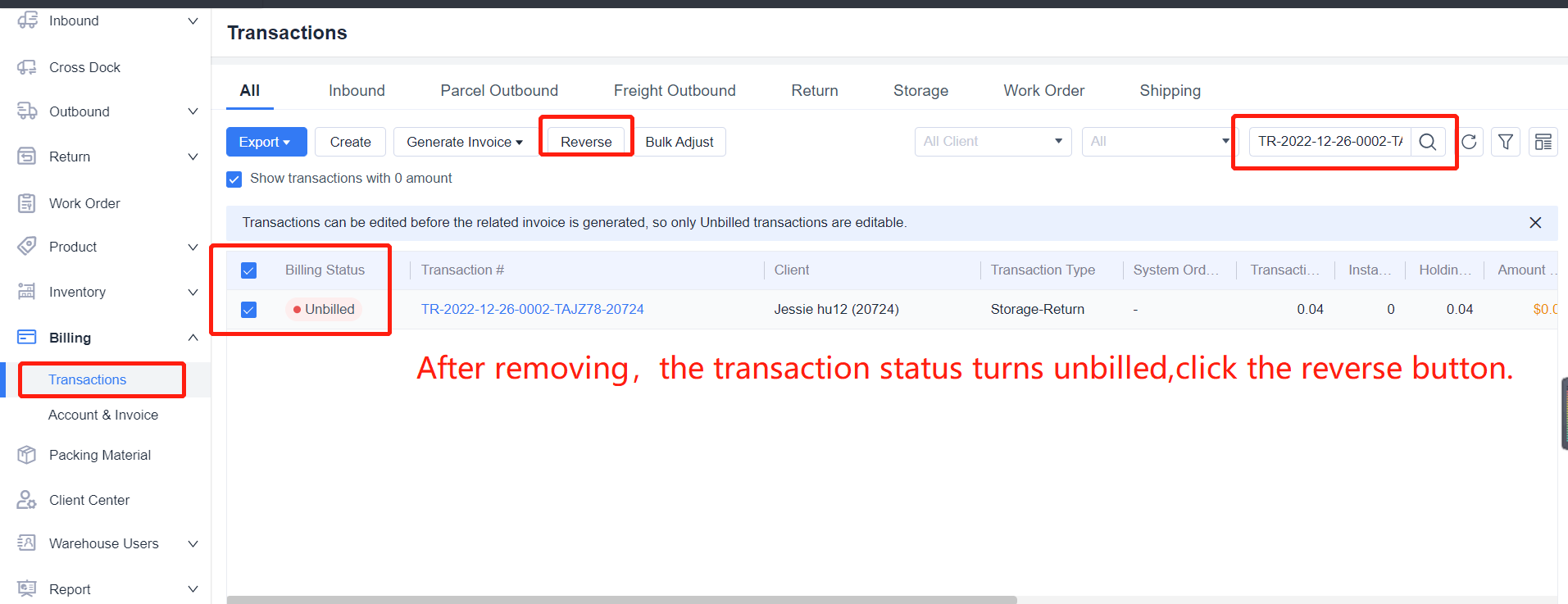Click the Jessie hu12 (20724) client cell
Viewport: 1568px width, 604px height.
837,310
